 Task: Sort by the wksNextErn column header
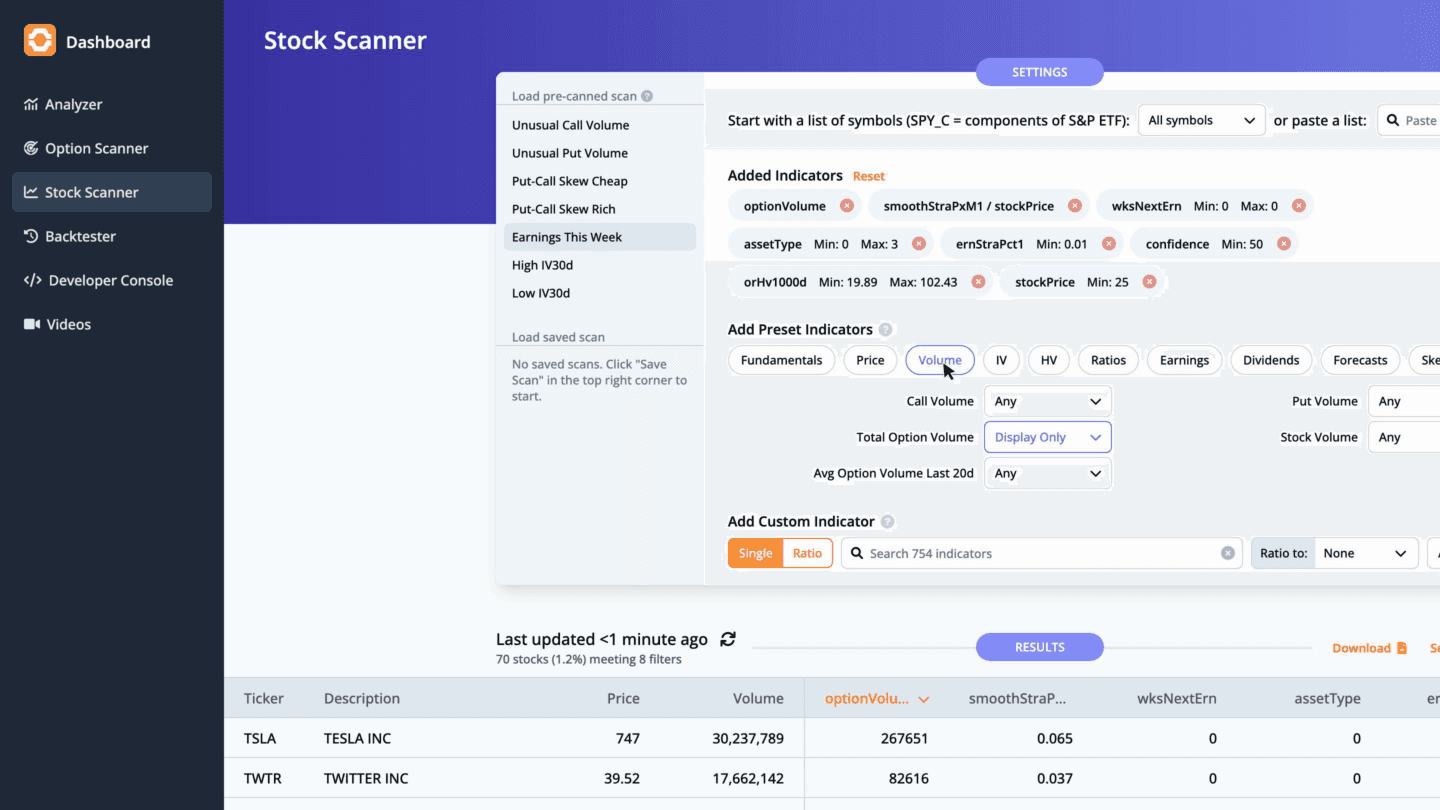[1177, 698]
